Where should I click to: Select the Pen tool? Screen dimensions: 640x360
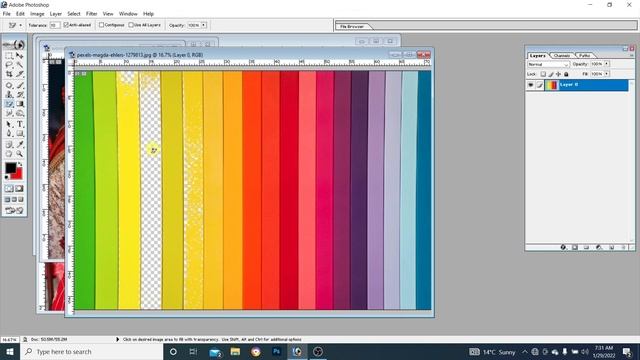9,133
